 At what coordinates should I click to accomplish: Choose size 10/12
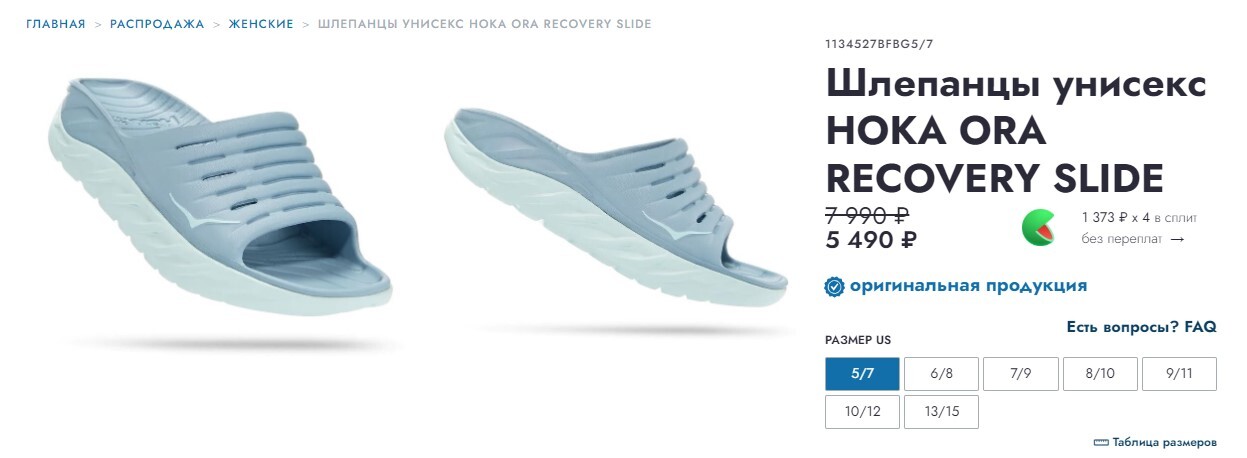862,412
